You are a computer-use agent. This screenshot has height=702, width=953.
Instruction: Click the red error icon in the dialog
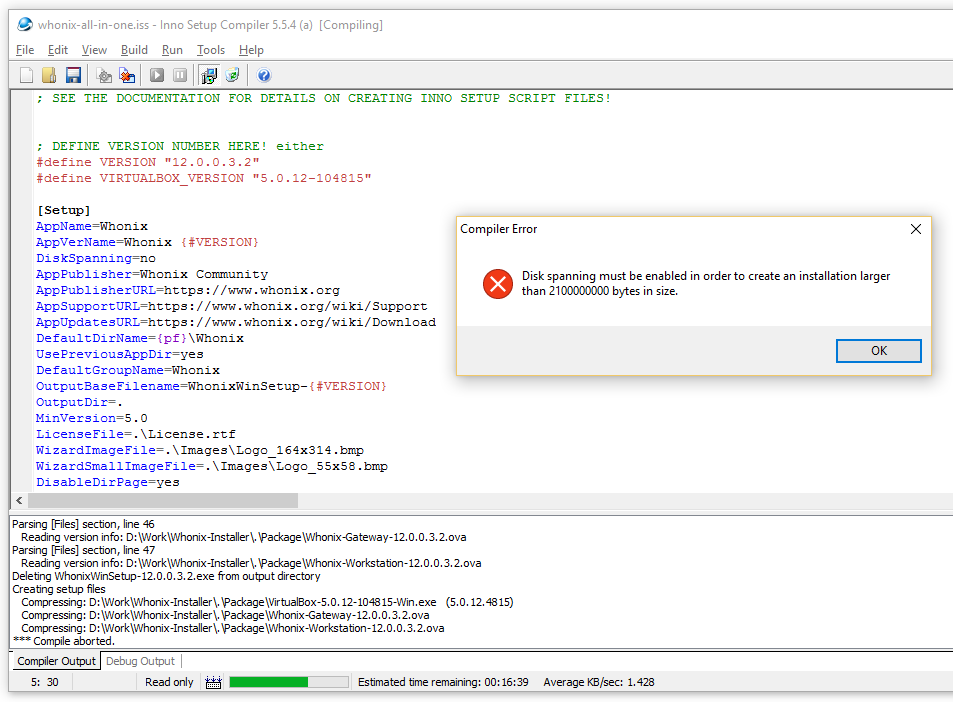coord(498,284)
